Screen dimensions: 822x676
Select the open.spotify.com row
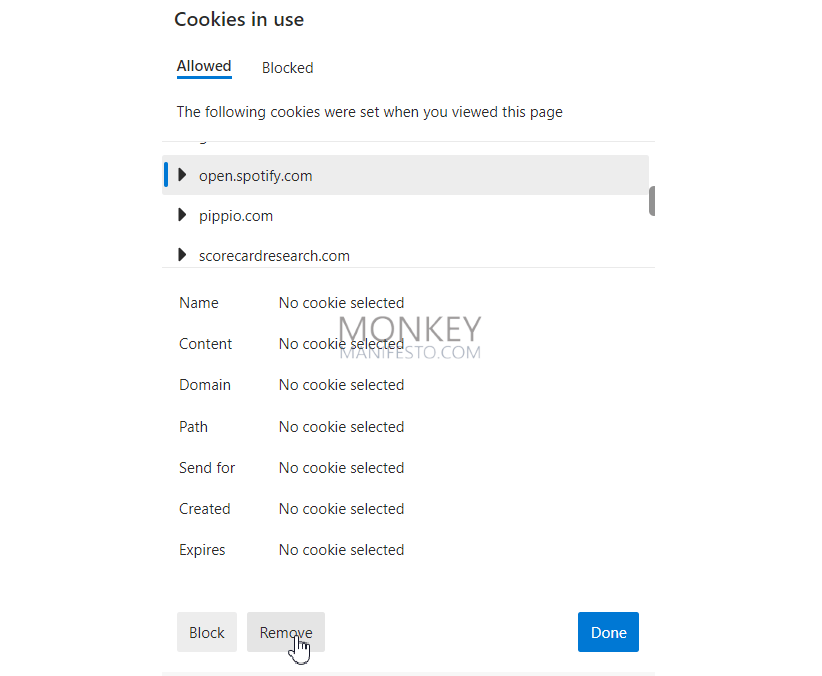click(x=405, y=175)
